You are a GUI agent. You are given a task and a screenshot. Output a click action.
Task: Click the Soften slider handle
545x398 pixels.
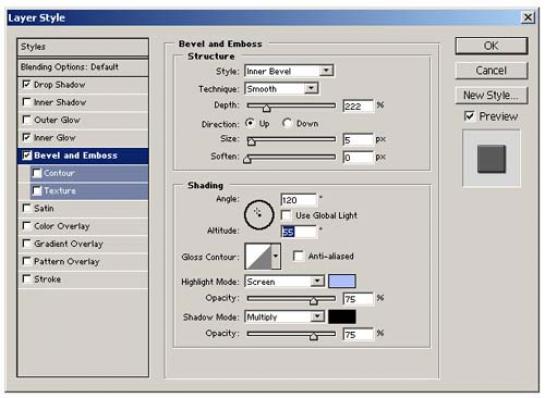click(x=247, y=160)
